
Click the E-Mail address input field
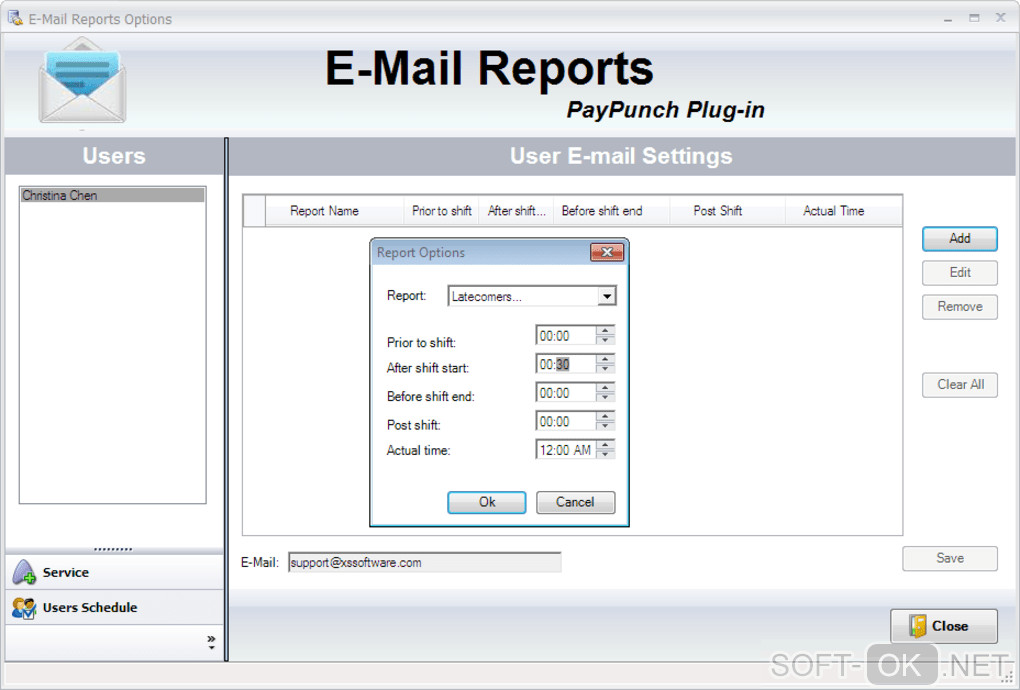pyautogui.click(x=424, y=563)
